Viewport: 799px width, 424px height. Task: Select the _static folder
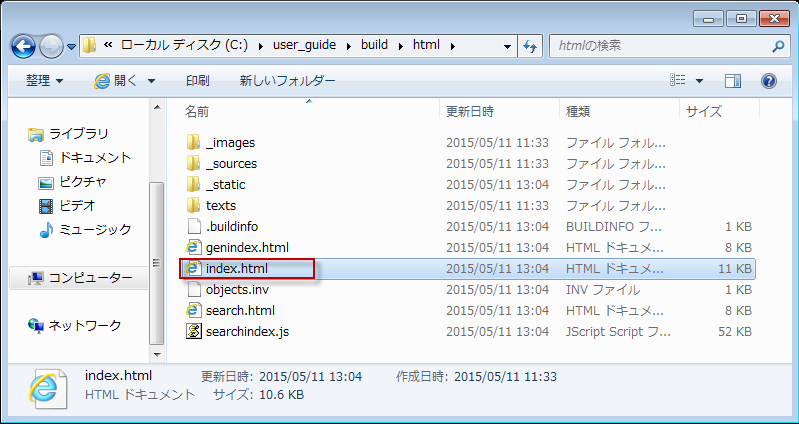226,184
